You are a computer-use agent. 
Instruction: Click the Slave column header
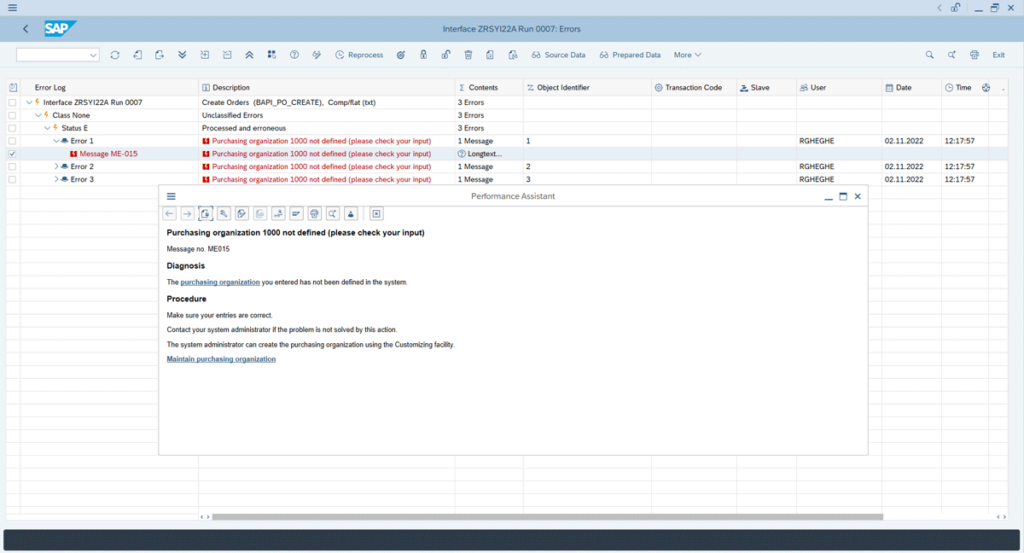tap(767, 87)
